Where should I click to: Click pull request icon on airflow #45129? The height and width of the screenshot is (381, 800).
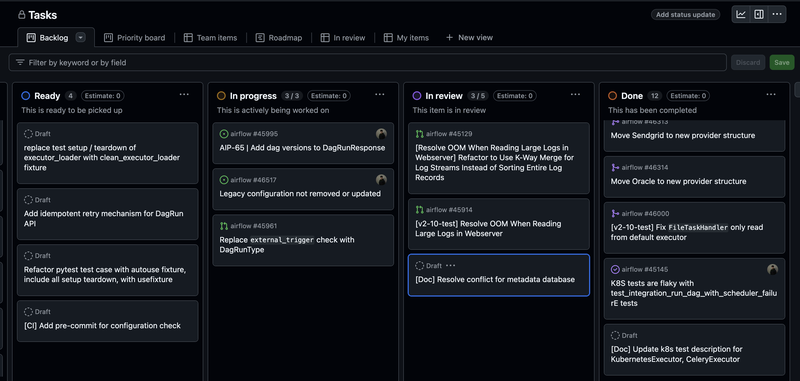point(419,134)
